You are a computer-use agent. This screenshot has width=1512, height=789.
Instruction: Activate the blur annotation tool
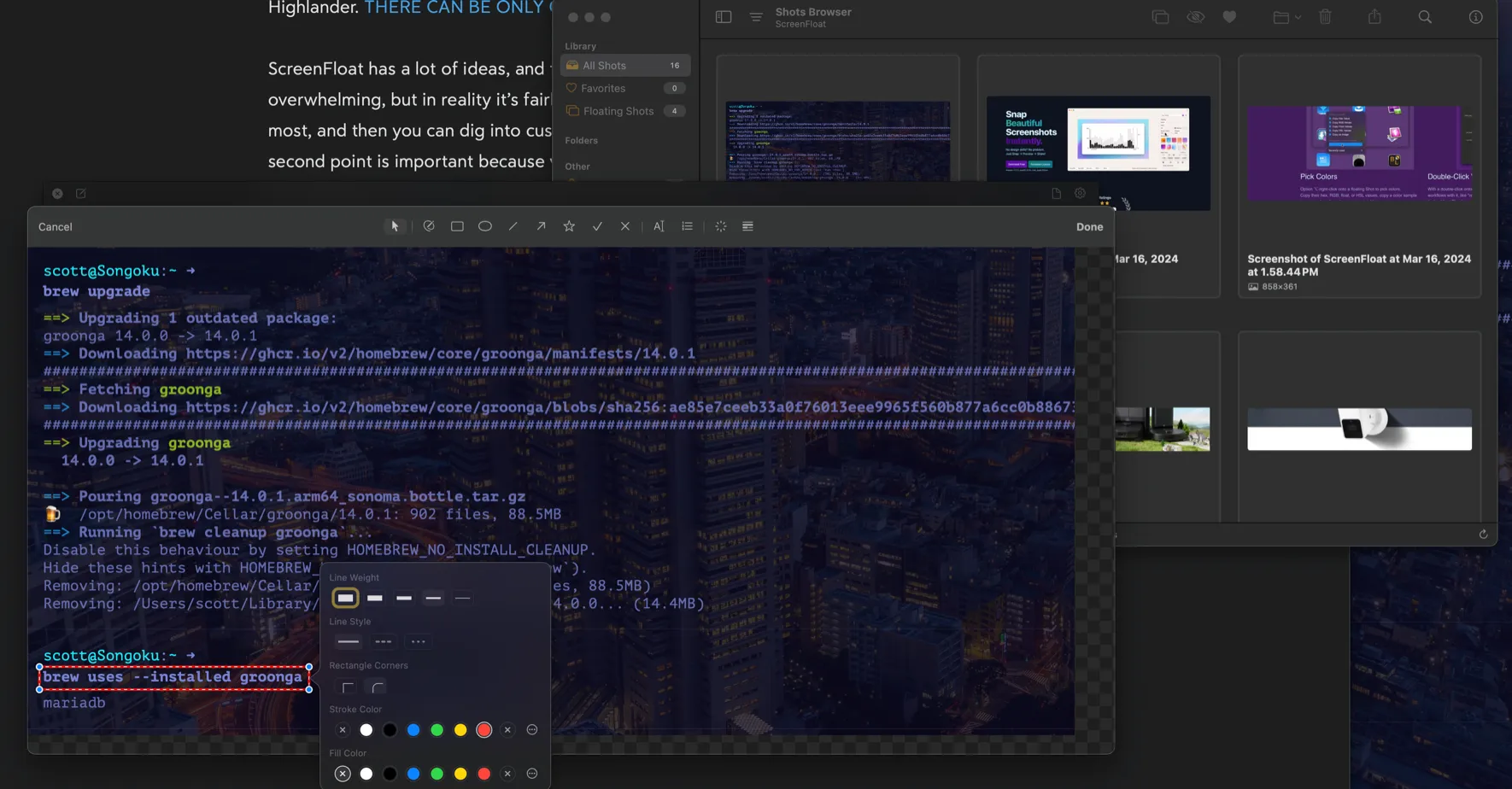(x=721, y=225)
